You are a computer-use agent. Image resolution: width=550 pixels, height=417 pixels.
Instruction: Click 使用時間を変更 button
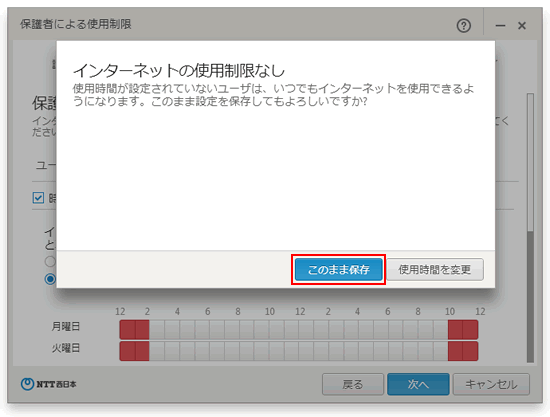[x=435, y=269]
